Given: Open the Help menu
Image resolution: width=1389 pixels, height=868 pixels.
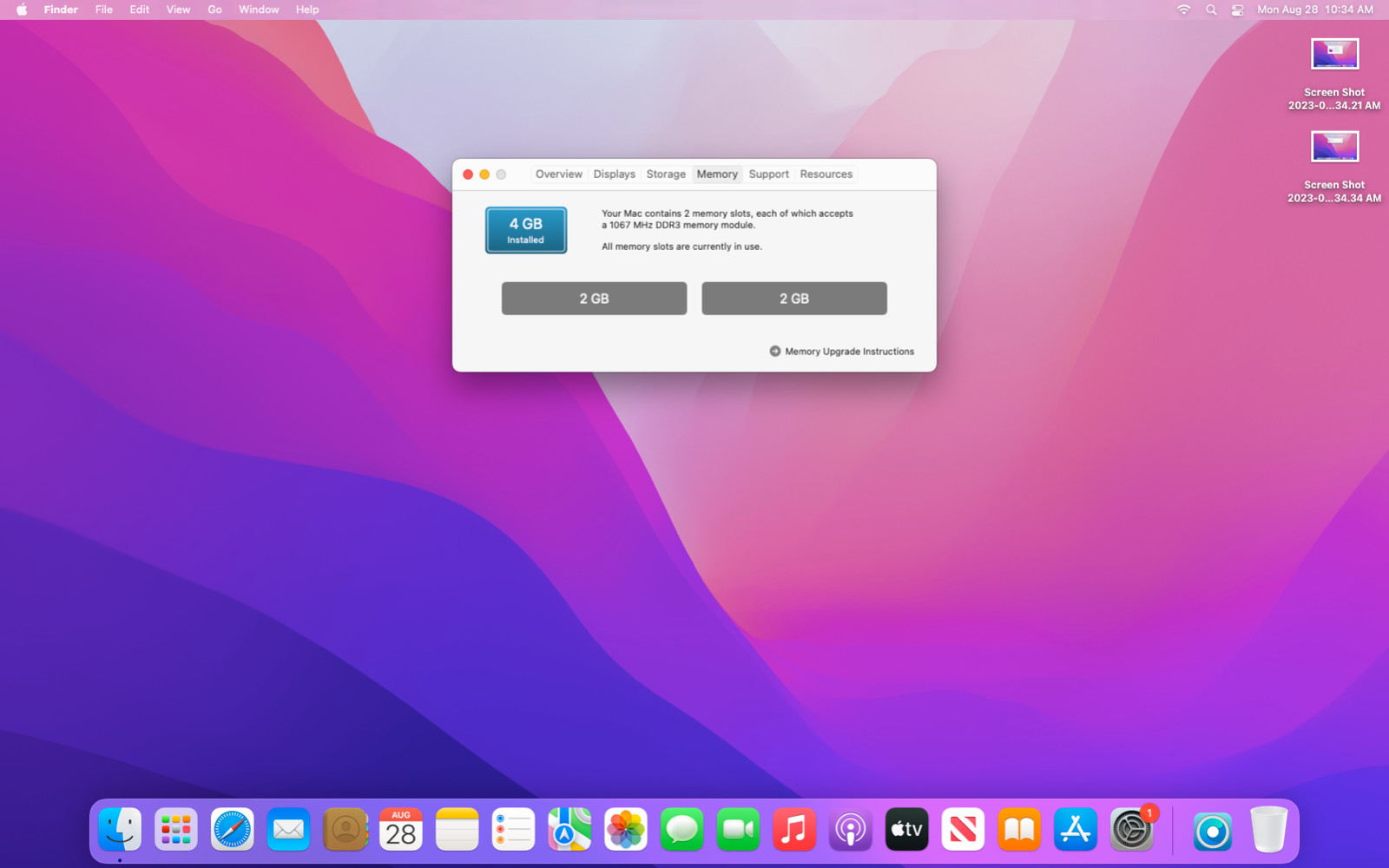Looking at the screenshot, I should pos(307,10).
